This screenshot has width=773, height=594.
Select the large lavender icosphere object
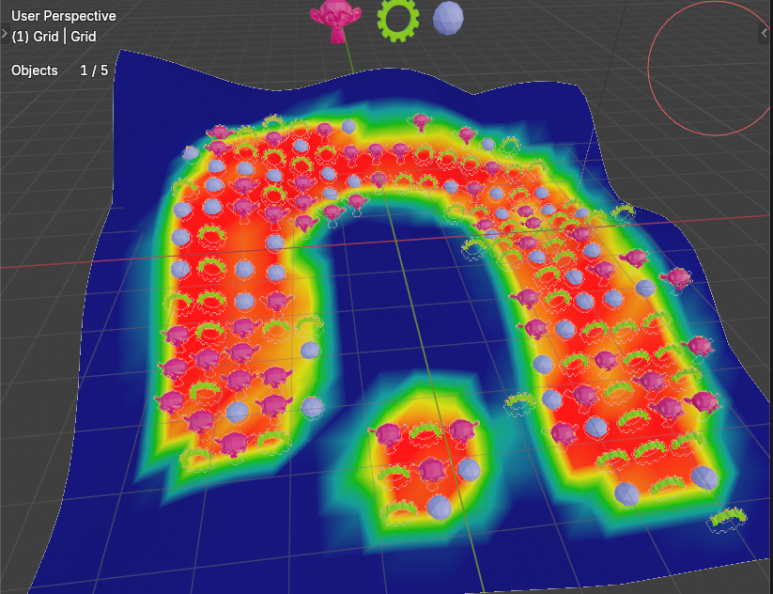coord(448,19)
